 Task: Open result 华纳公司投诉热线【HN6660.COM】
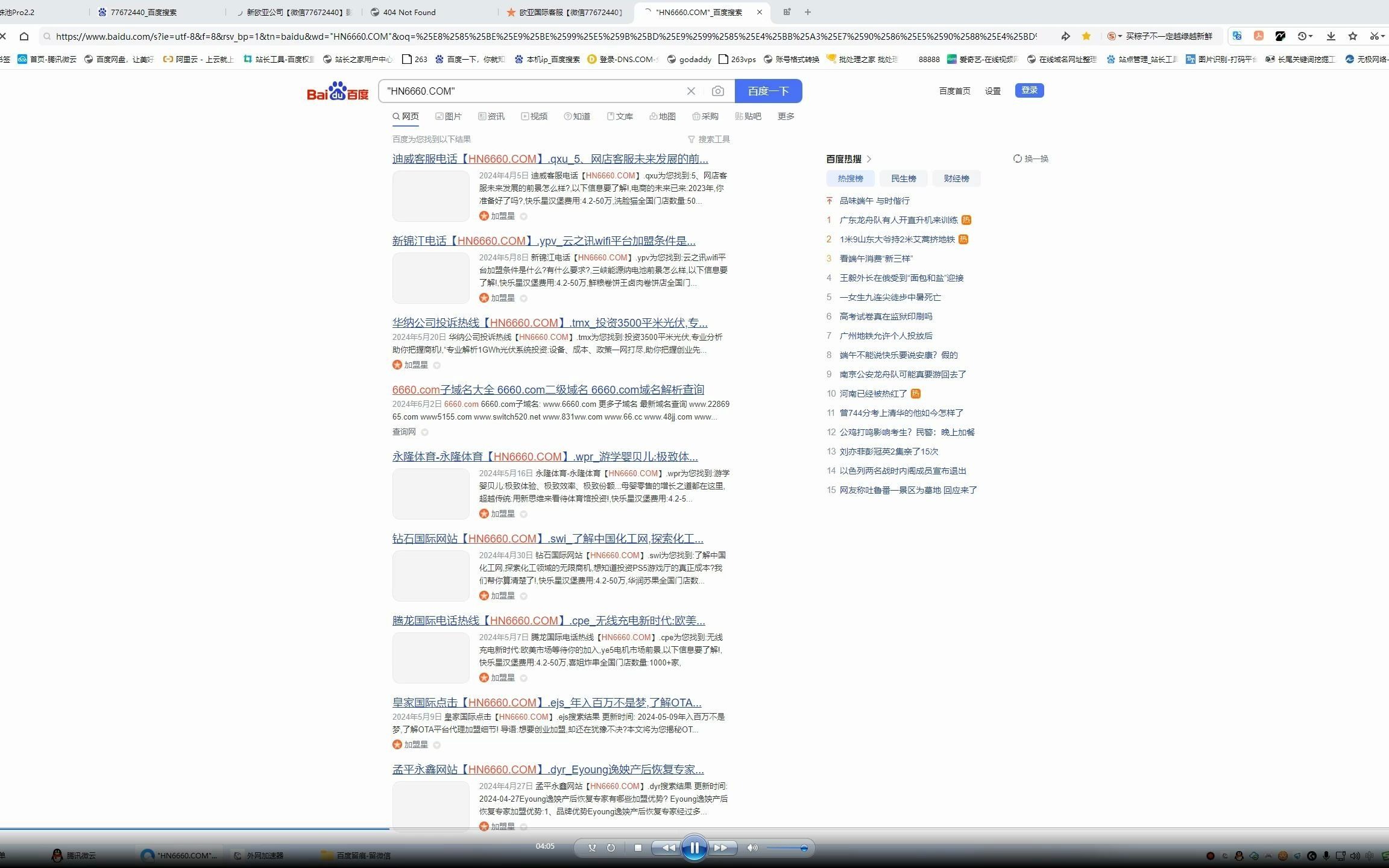(x=550, y=323)
